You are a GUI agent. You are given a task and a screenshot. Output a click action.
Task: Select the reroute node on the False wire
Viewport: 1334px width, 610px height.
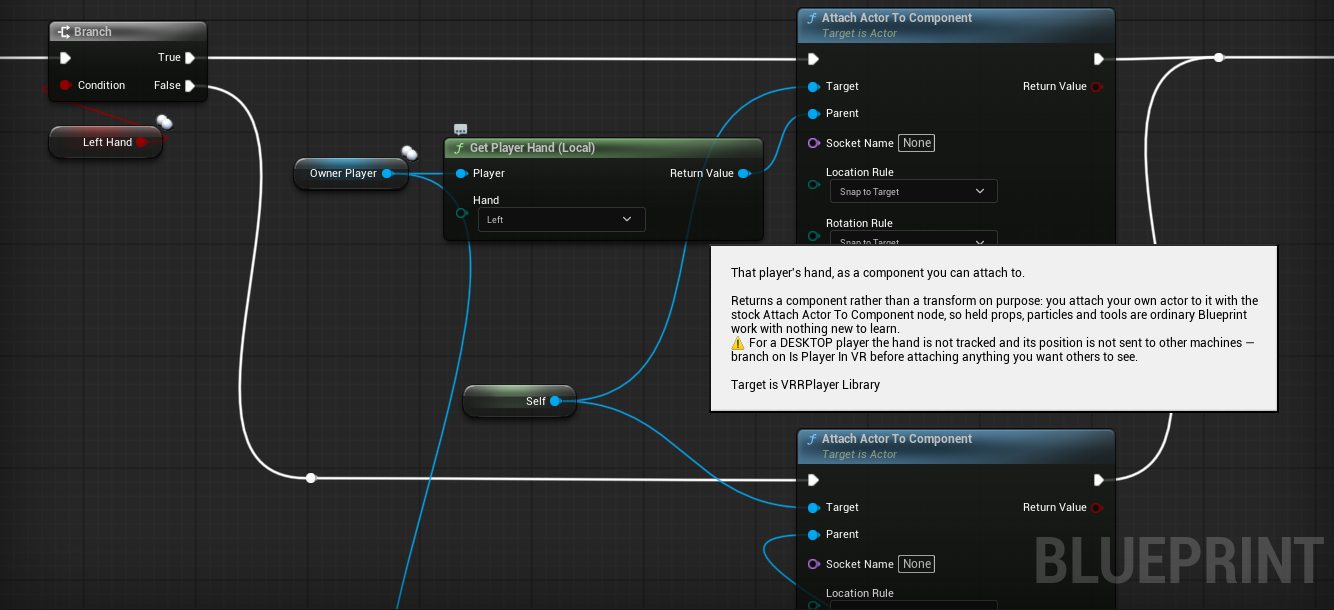click(x=311, y=478)
